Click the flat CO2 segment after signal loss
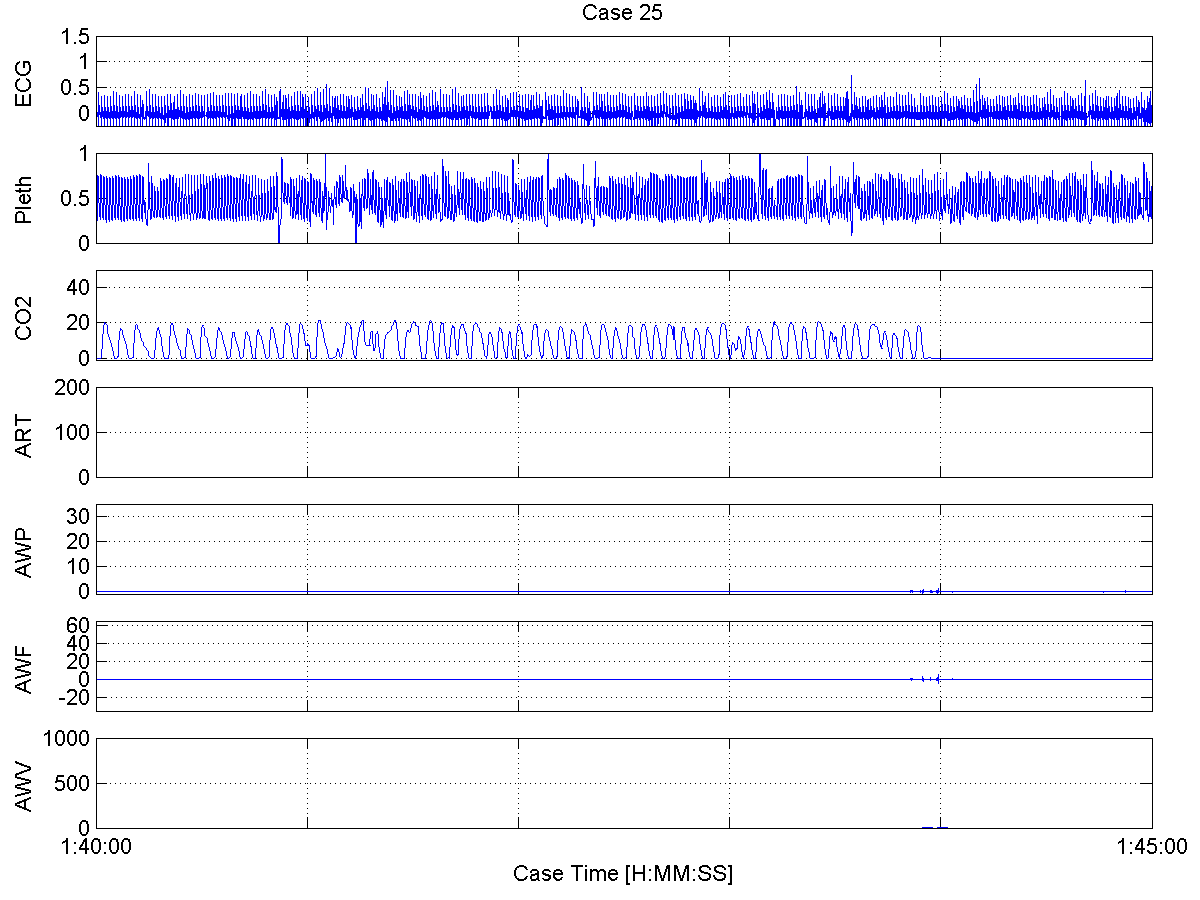The width and height of the screenshot is (1200, 900). (x=1040, y=358)
